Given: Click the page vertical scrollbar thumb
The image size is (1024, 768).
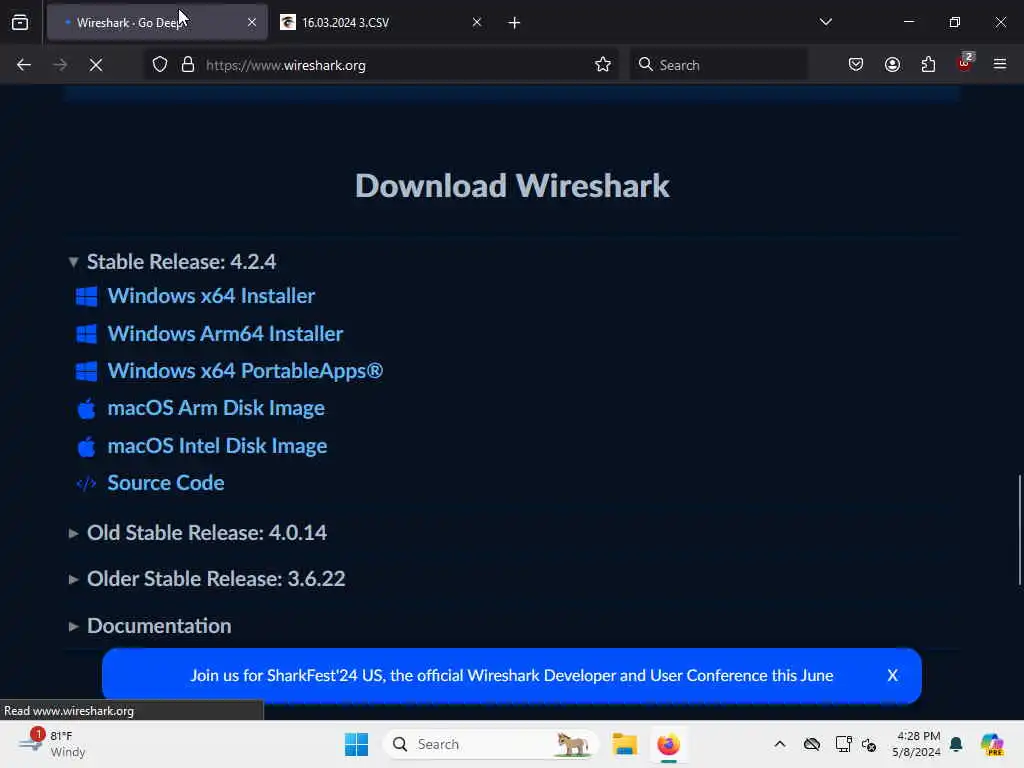Looking at the screenshot, I should pos(1020,530).
